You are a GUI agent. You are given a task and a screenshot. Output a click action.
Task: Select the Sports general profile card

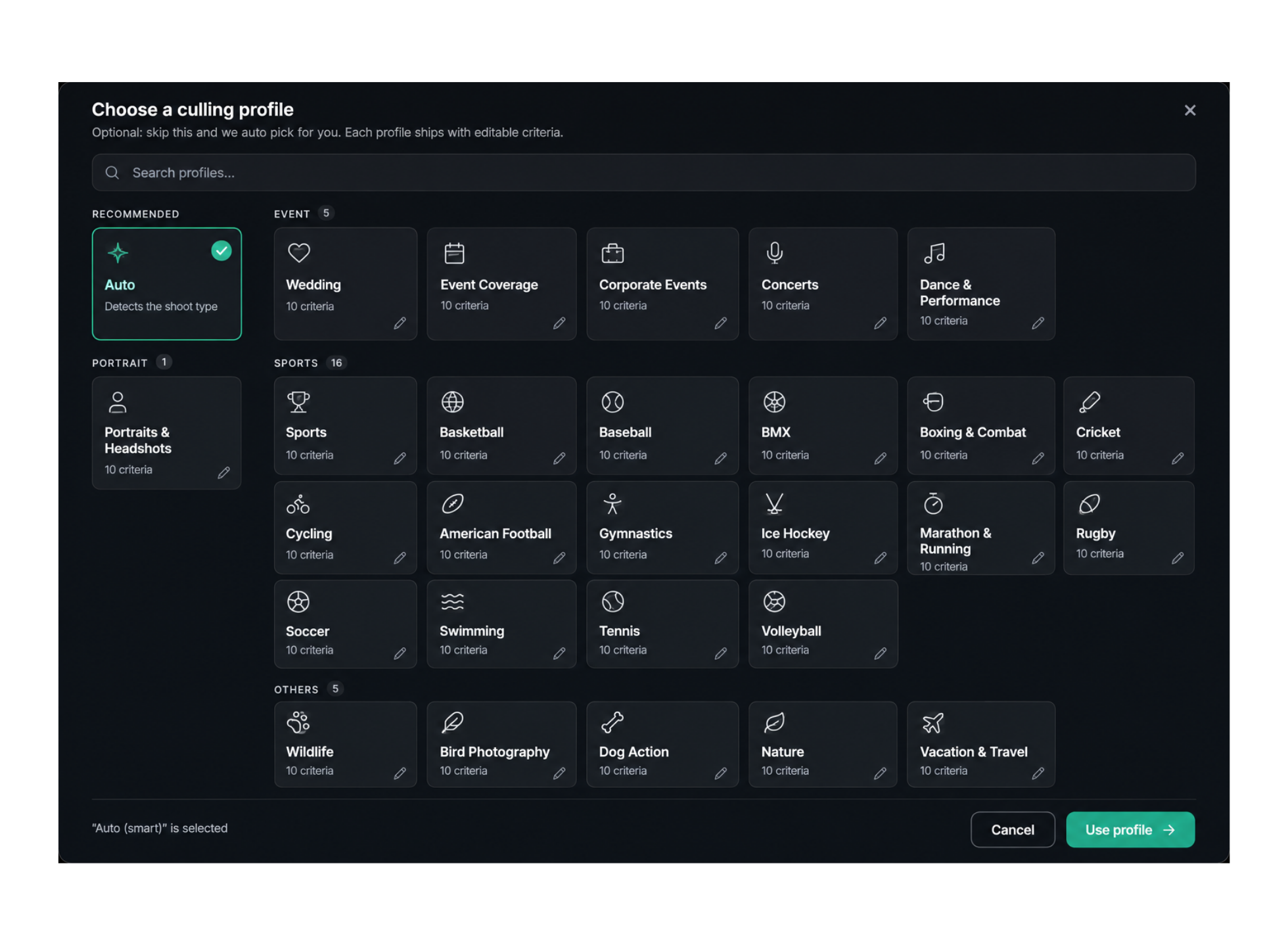[x=345, y=425]
